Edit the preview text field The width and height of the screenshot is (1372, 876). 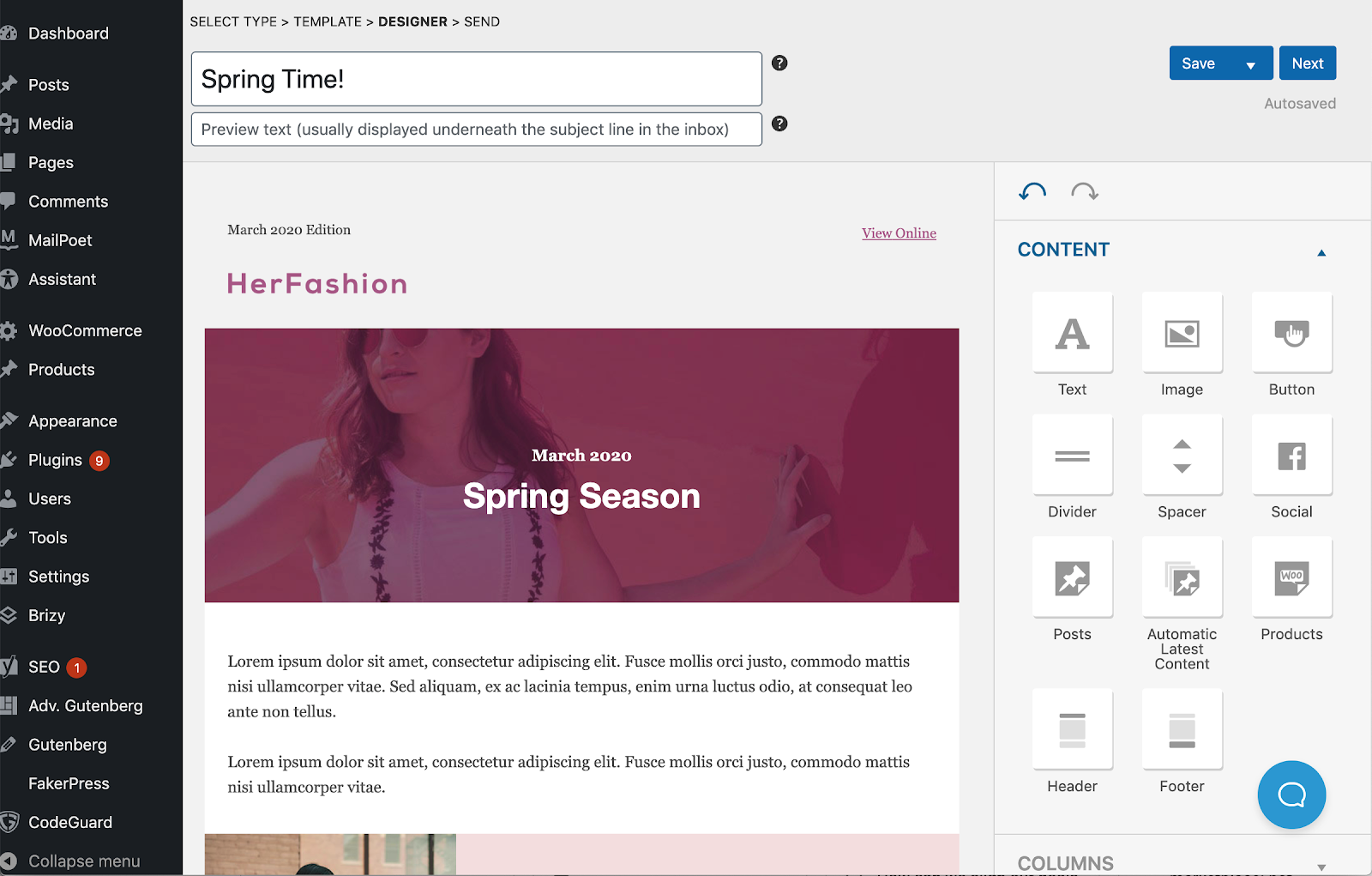coord(477,130)
